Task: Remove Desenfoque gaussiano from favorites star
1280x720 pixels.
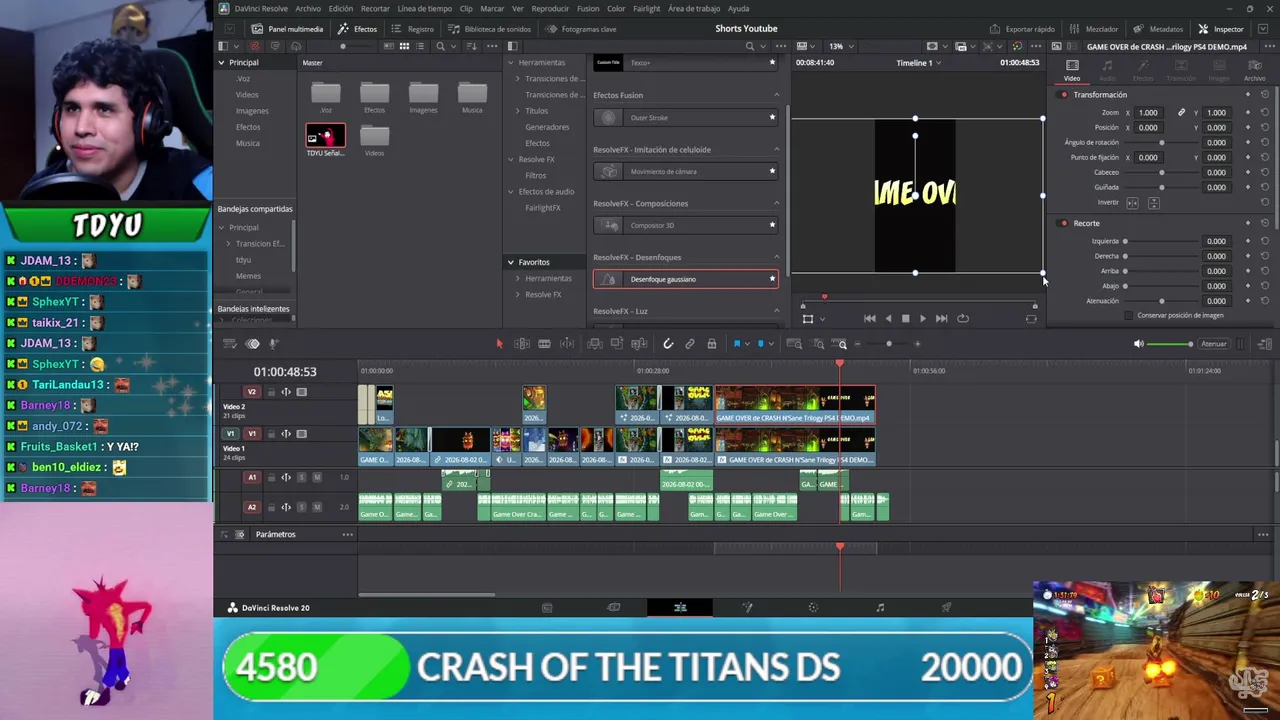Action: (x=772, y=279)
